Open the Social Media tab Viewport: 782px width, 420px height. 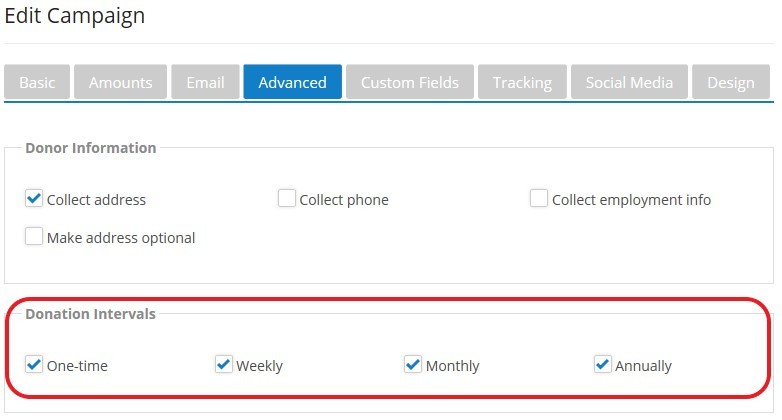[630, 82]
